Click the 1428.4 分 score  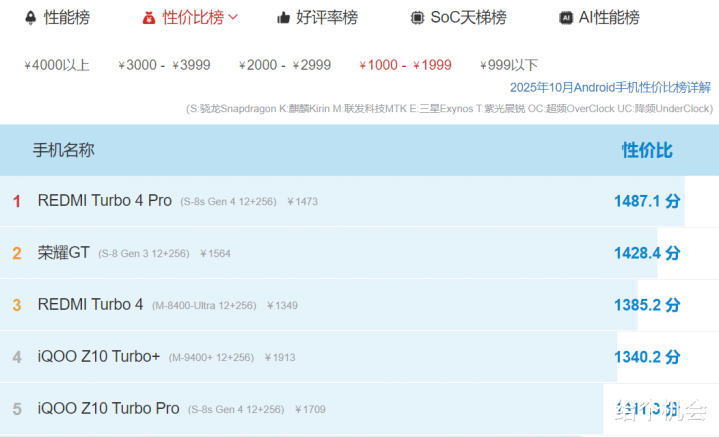point(647,253)
